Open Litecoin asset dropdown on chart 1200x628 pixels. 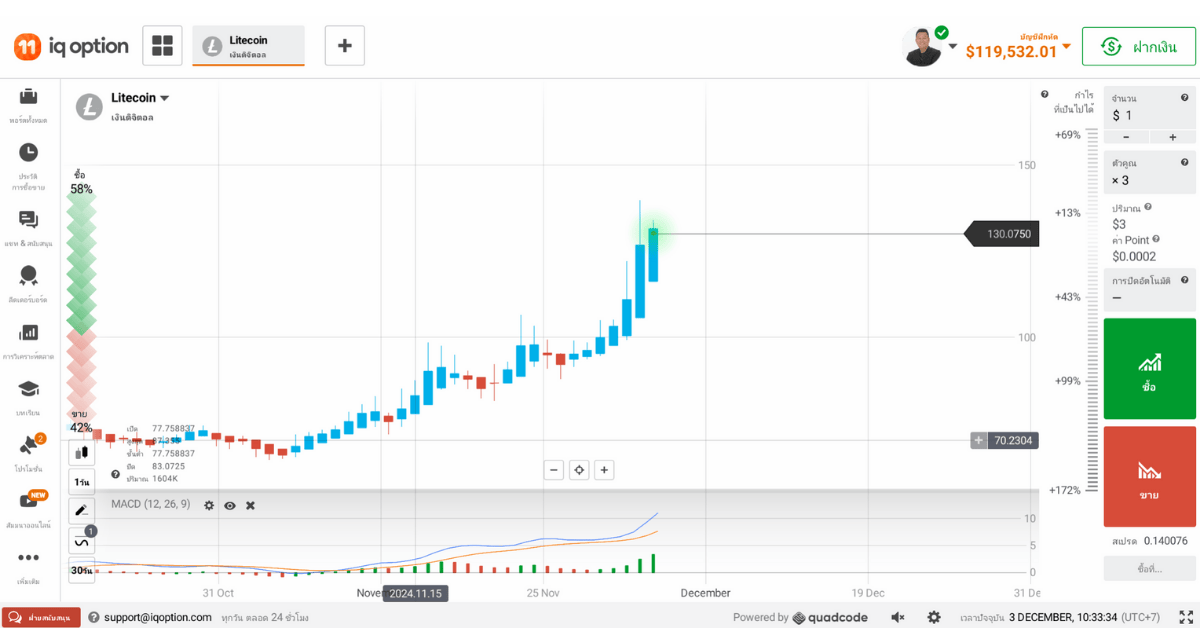140,98
